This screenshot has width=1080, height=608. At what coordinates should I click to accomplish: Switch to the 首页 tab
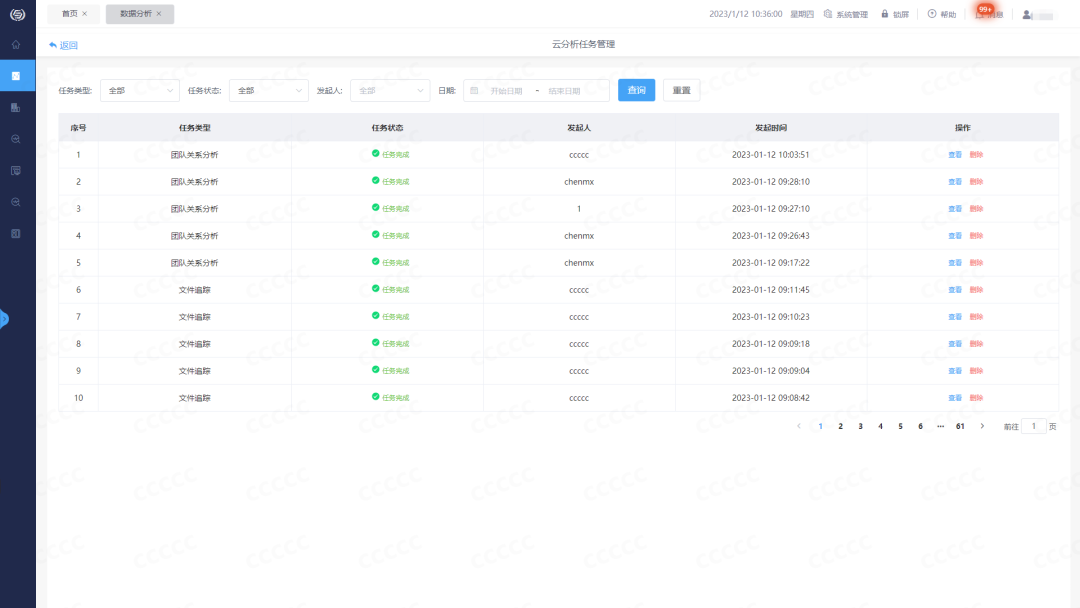pos(70,14)
